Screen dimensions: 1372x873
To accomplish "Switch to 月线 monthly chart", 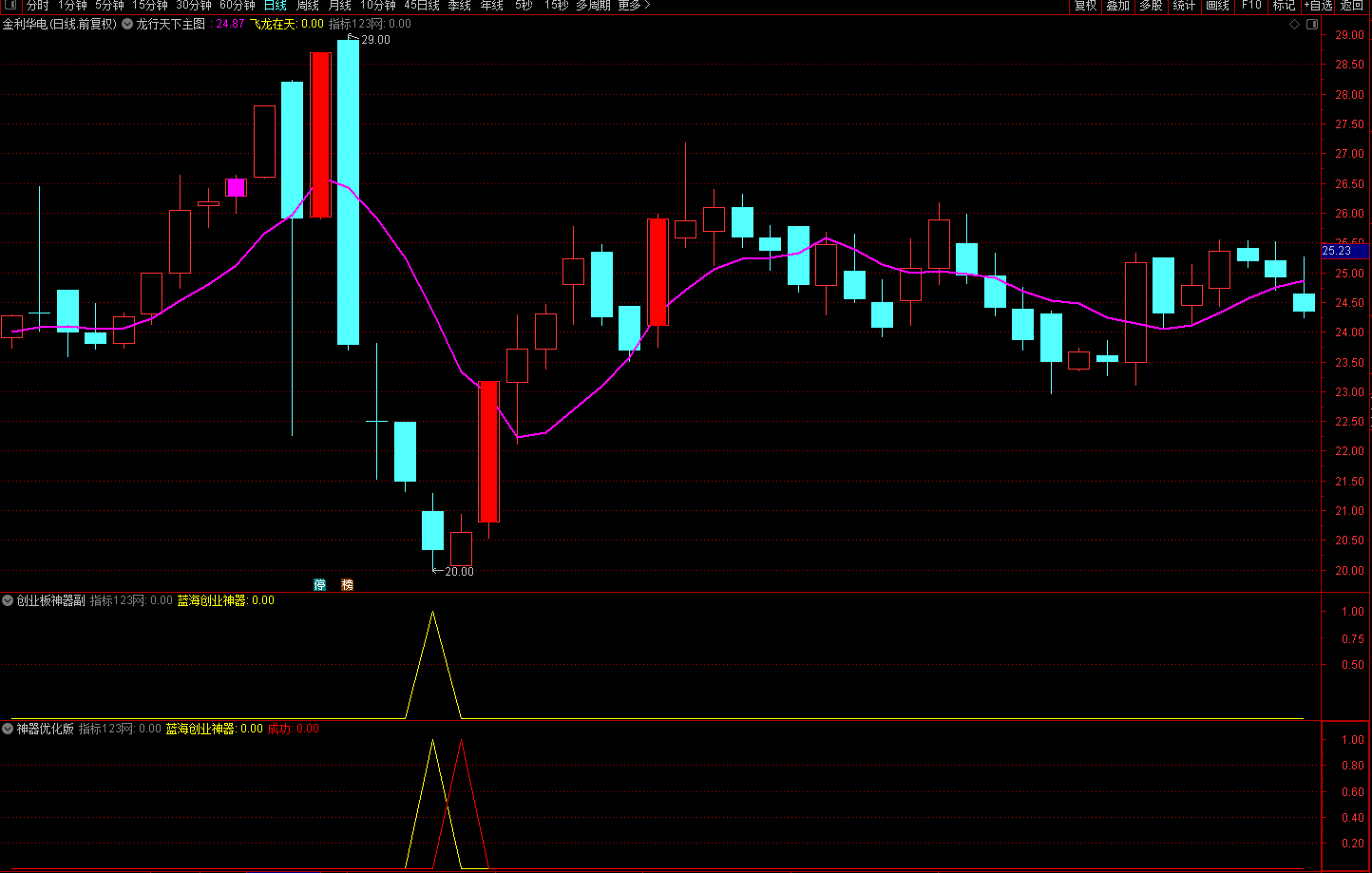I will coord(339,6).
